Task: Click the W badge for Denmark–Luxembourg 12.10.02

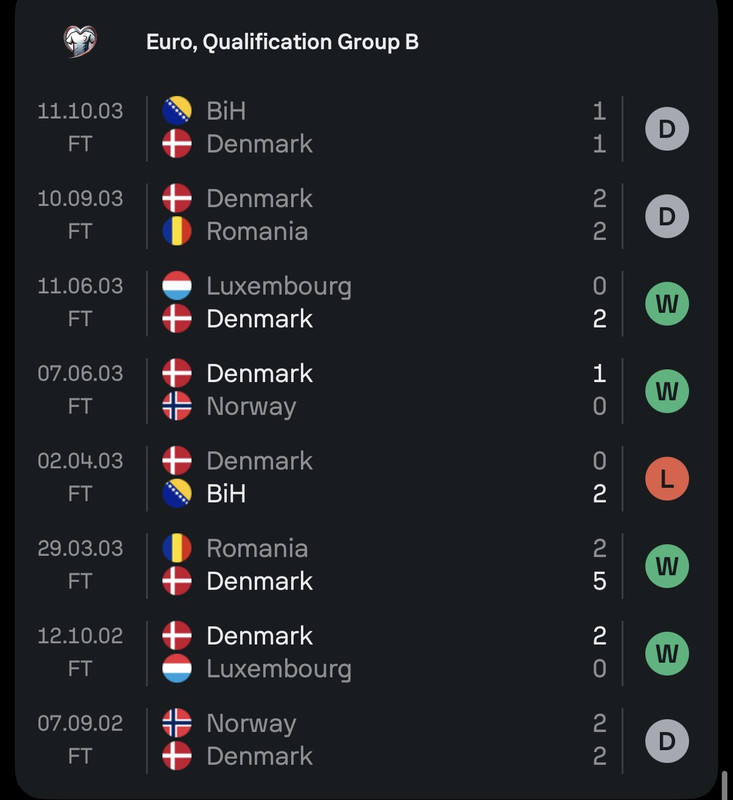Action: tap(667, 653)
